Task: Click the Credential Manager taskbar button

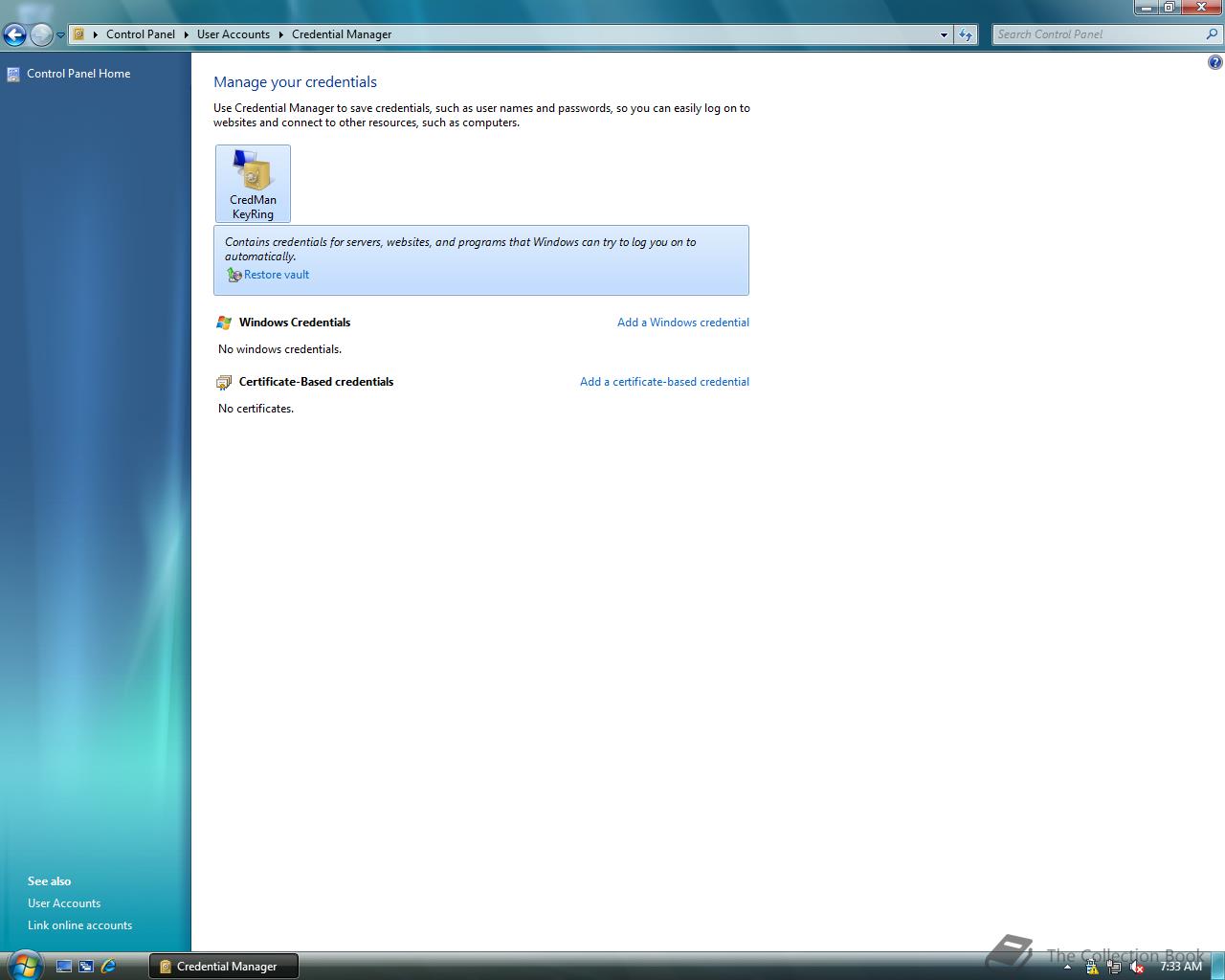Action: click(x=224, y=967)
